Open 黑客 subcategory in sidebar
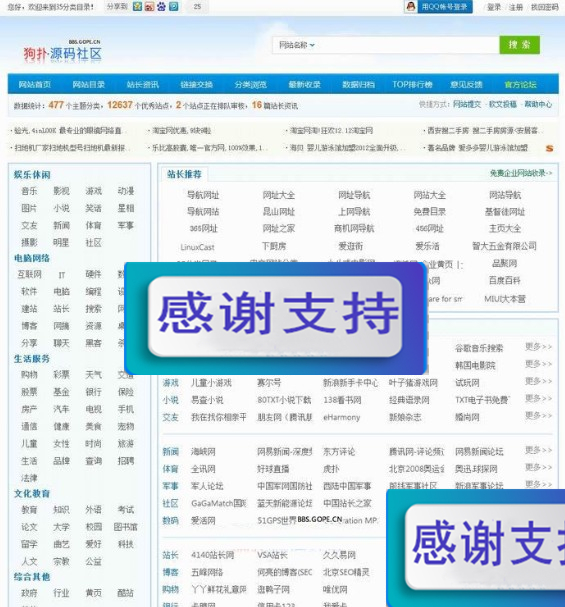 [x=94, y=343]
